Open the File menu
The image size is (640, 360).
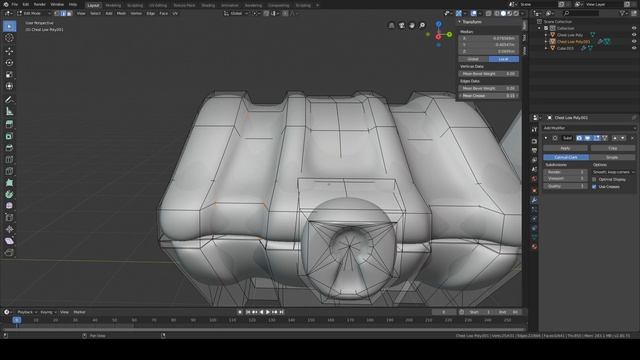(x=15, y=4)
